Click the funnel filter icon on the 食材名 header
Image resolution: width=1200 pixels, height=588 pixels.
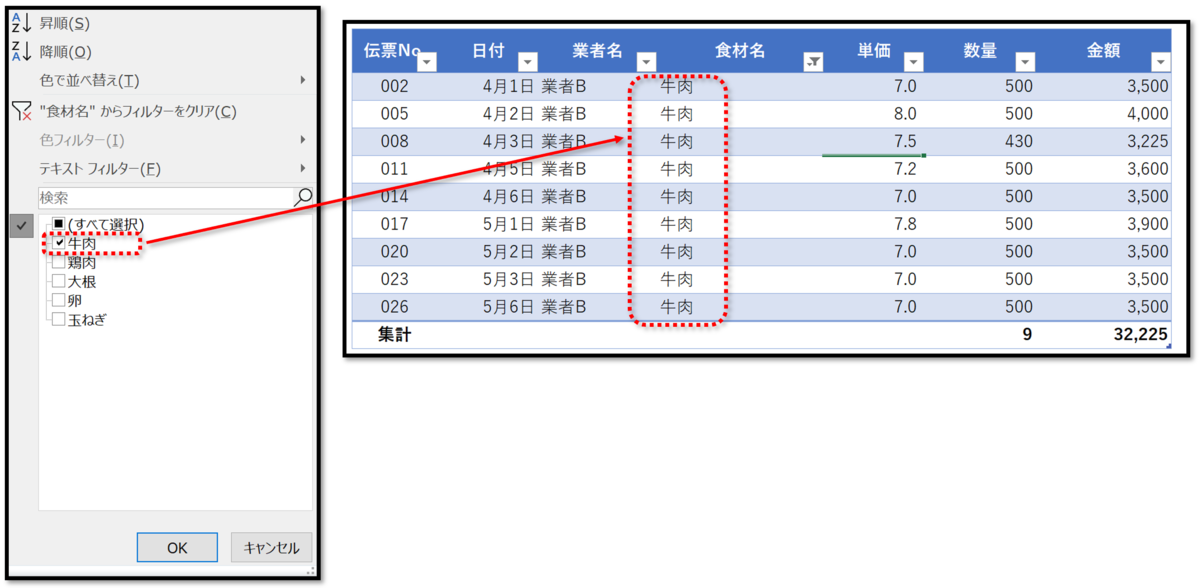812,61
